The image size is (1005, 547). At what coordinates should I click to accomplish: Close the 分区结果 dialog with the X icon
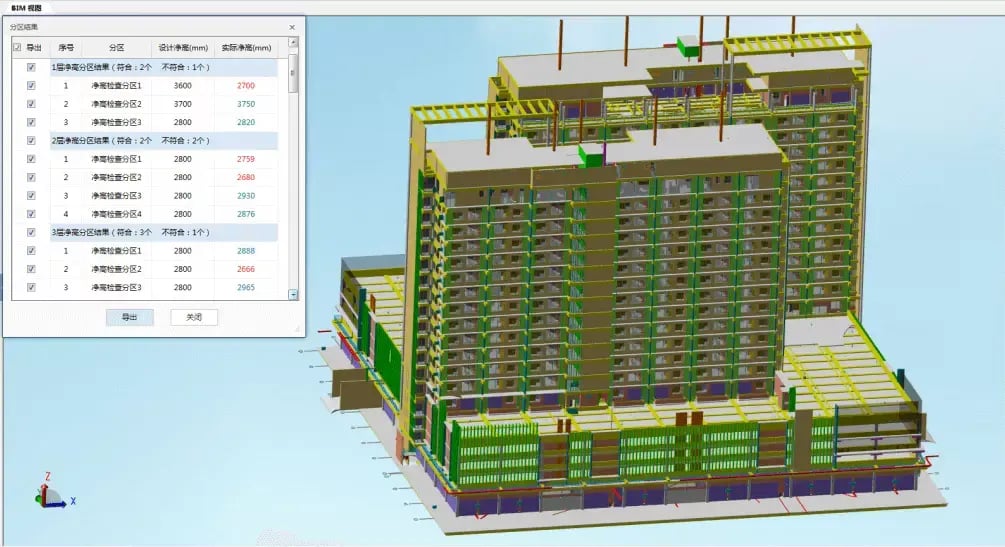(x=292, y=27)
